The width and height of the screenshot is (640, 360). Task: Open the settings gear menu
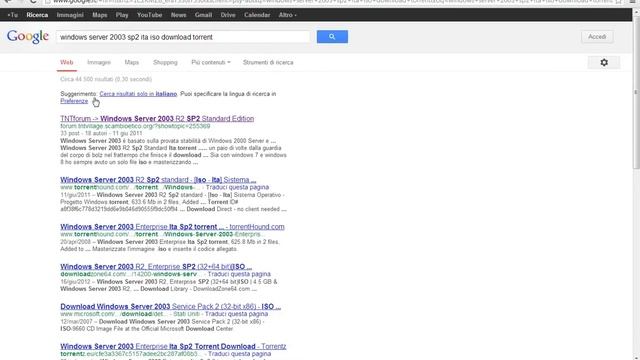(604, 62)
